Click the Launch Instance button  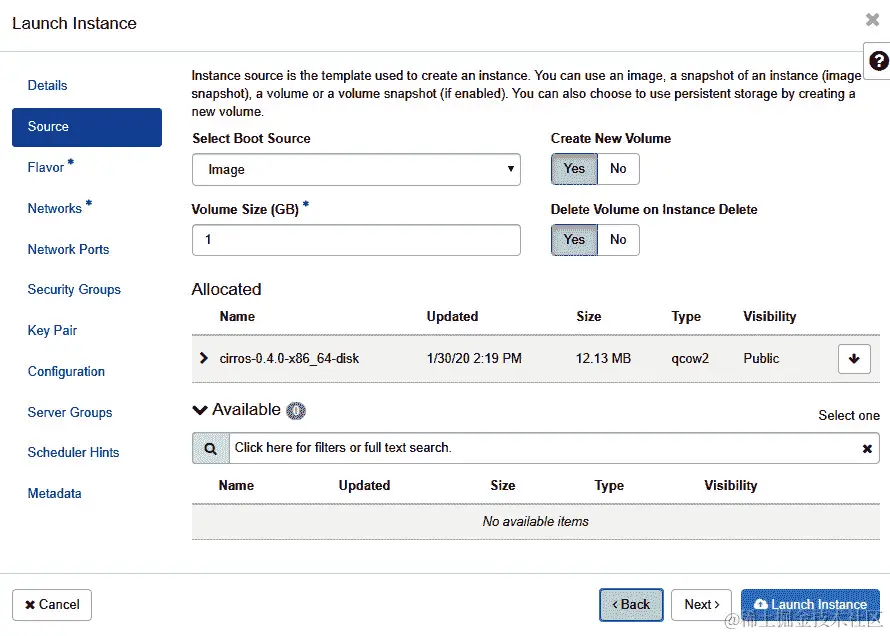[x=810, y=605]
